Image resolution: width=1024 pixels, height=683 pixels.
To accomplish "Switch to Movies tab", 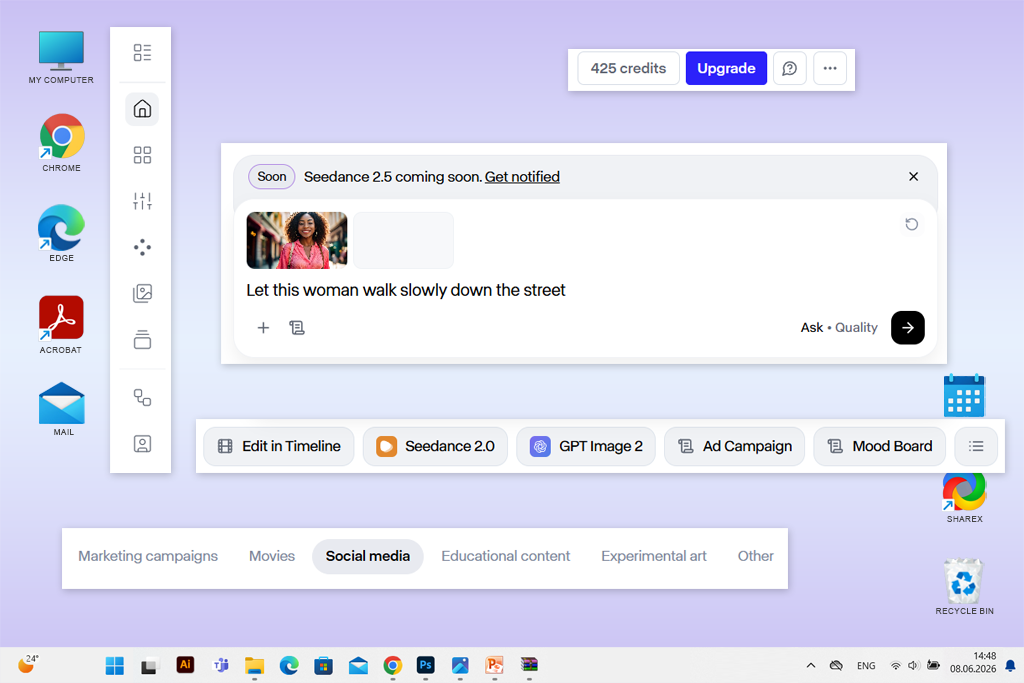I will coord(272,556).
